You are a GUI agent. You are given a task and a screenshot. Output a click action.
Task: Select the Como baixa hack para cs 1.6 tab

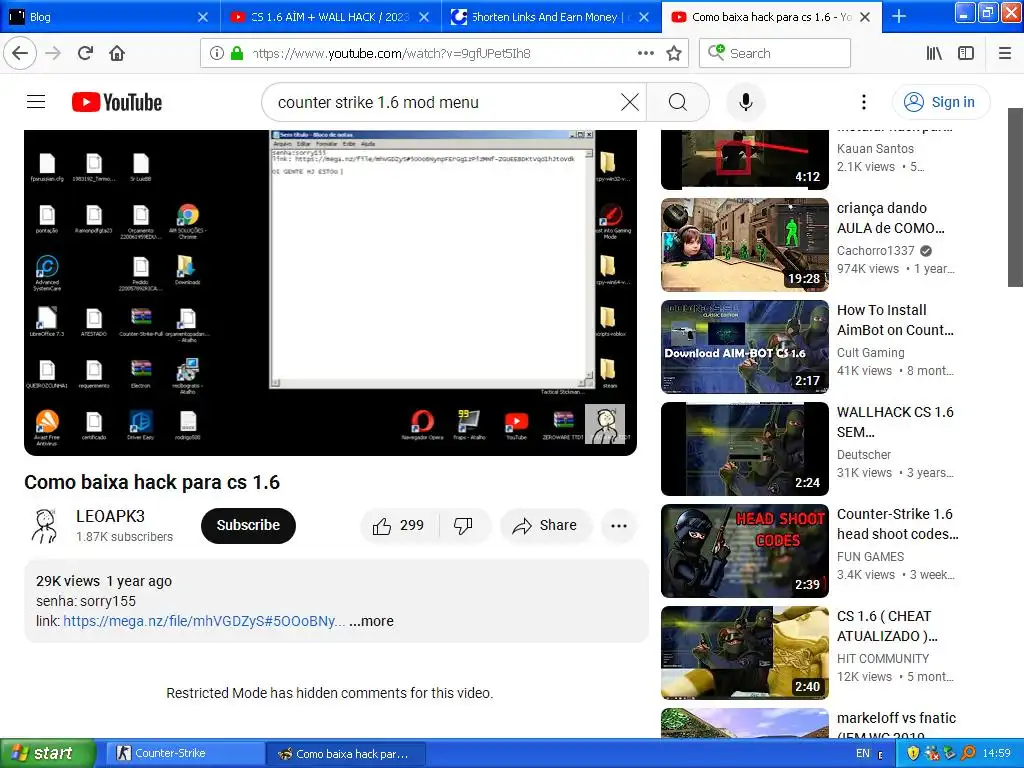point(771,16)
